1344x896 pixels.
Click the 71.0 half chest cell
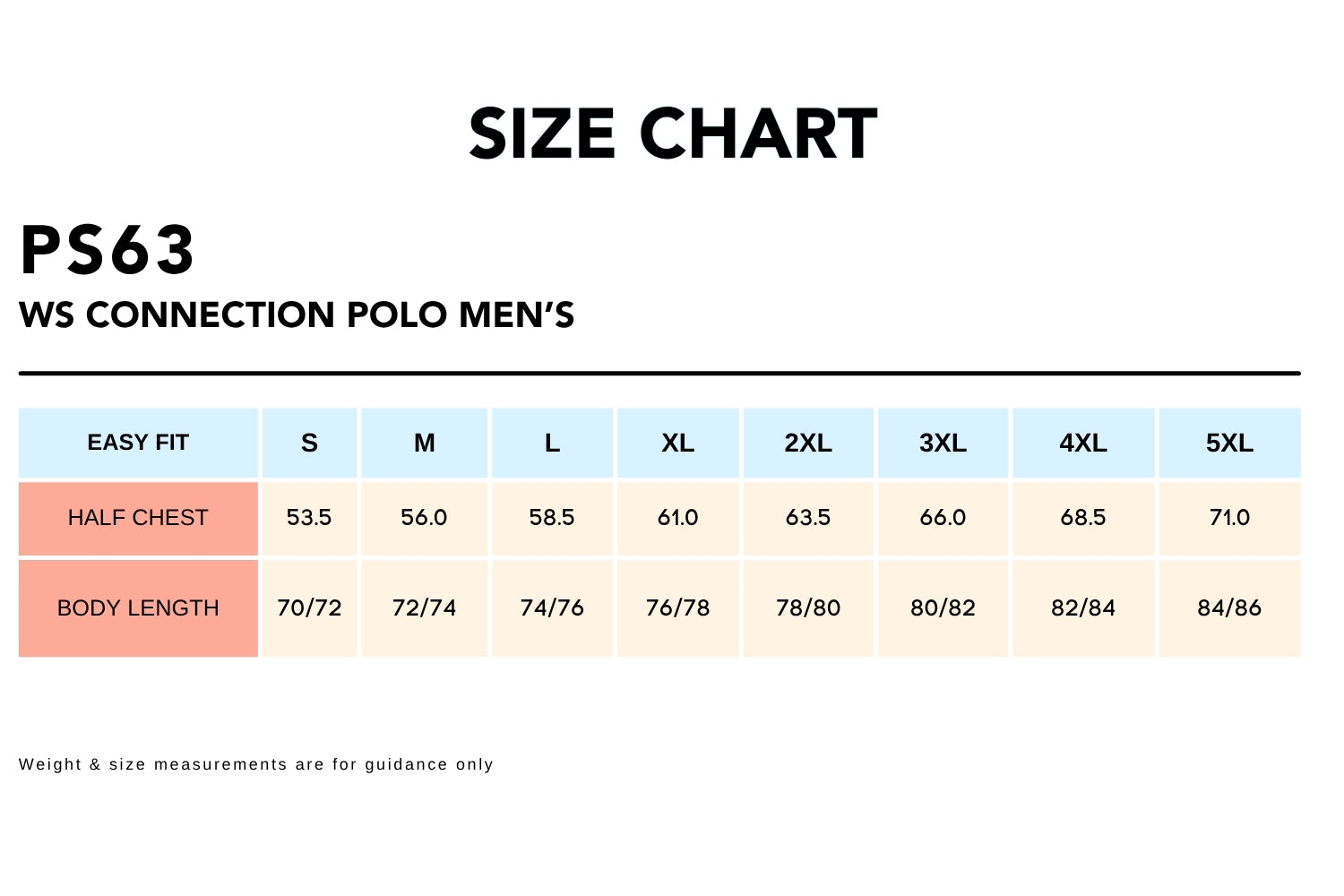(x=1229, y=518)
